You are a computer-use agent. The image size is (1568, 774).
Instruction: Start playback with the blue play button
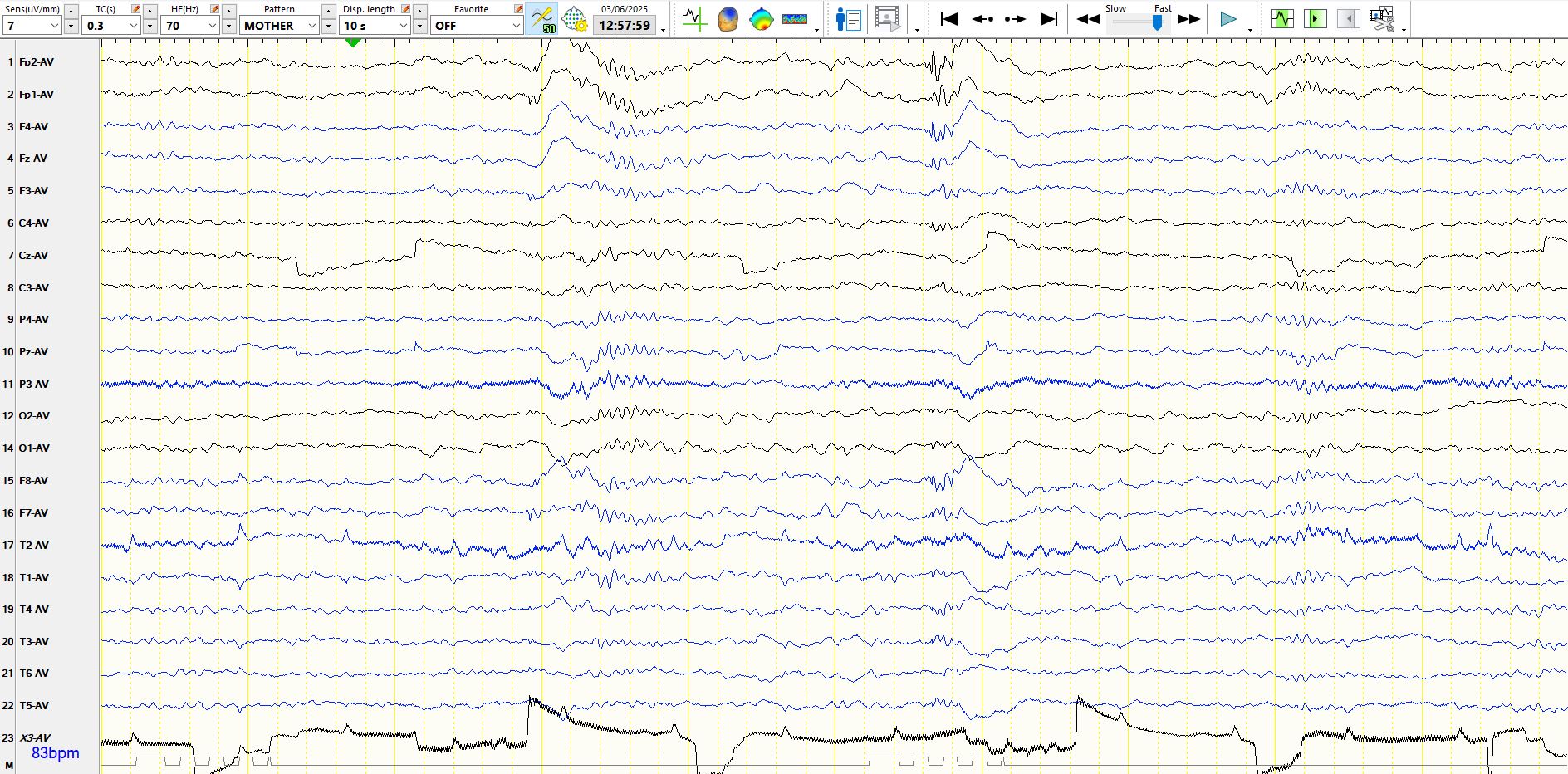click(x=1228, y=19)
